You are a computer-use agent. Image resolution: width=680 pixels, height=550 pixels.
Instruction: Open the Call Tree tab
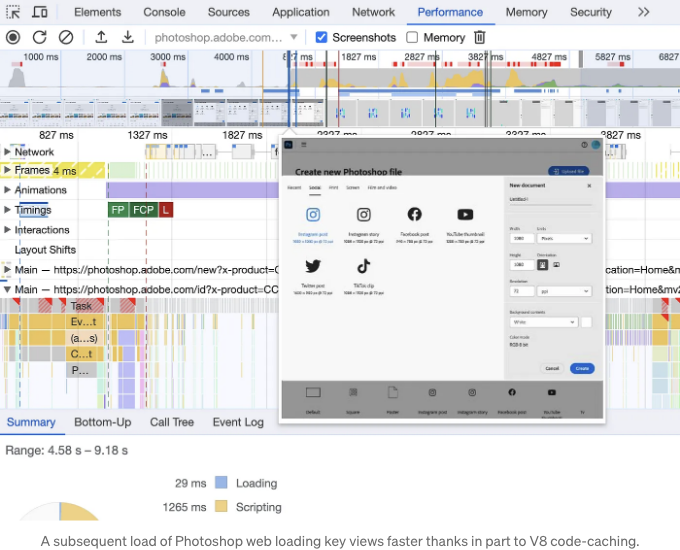pos(172,422)
